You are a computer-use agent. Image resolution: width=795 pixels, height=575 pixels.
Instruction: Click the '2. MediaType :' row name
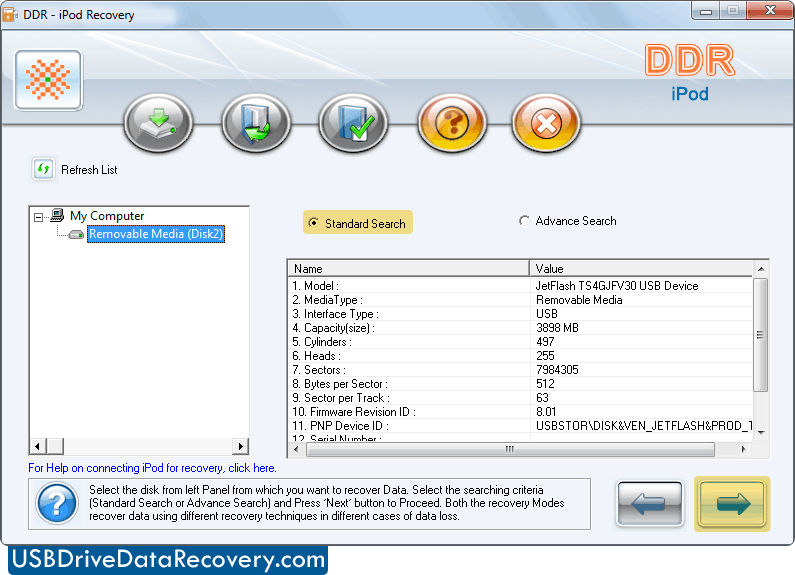click(x=328, y=300)
